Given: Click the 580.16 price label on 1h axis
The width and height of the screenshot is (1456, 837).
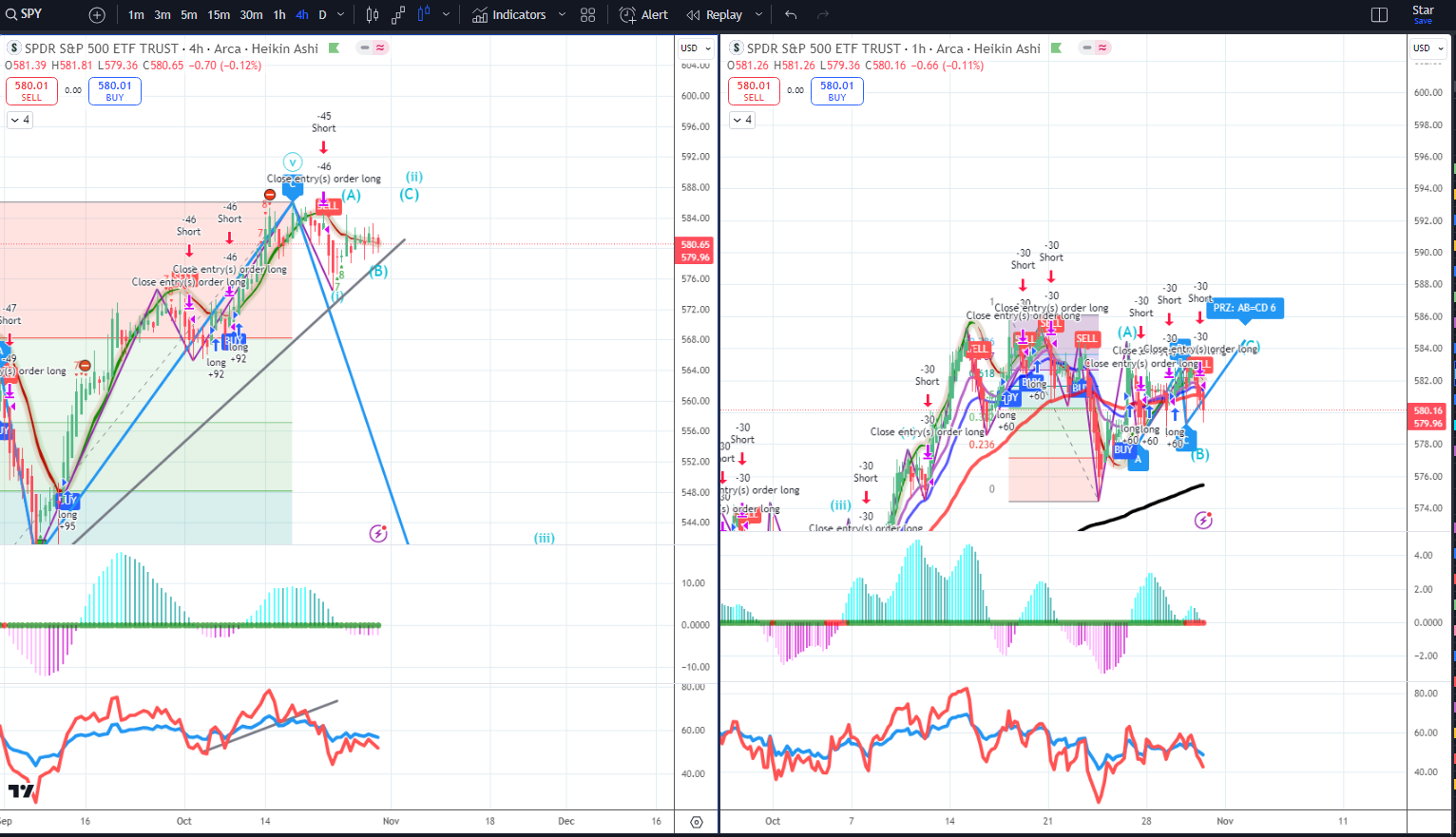Looking at the screenshot, I should pos(1428,411).
